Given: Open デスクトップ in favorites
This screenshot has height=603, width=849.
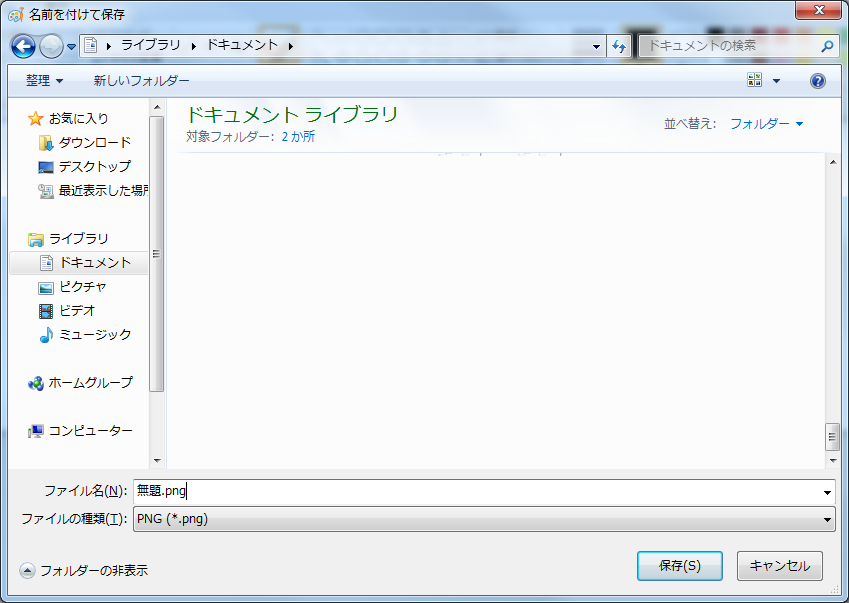Looking at the screenshot, I should click(95, 166).
